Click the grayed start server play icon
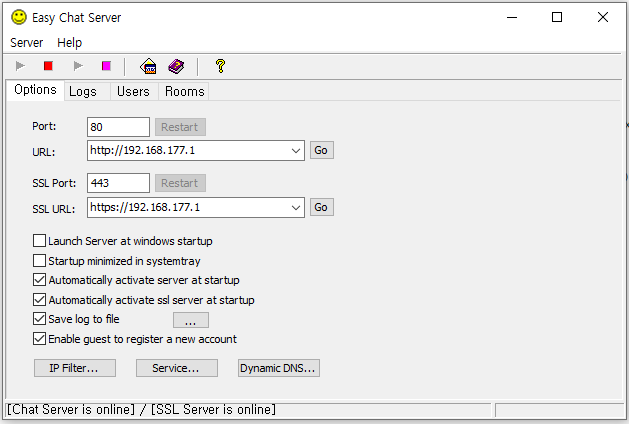Viewport: 629px width, 424px height. click(20, 66)
